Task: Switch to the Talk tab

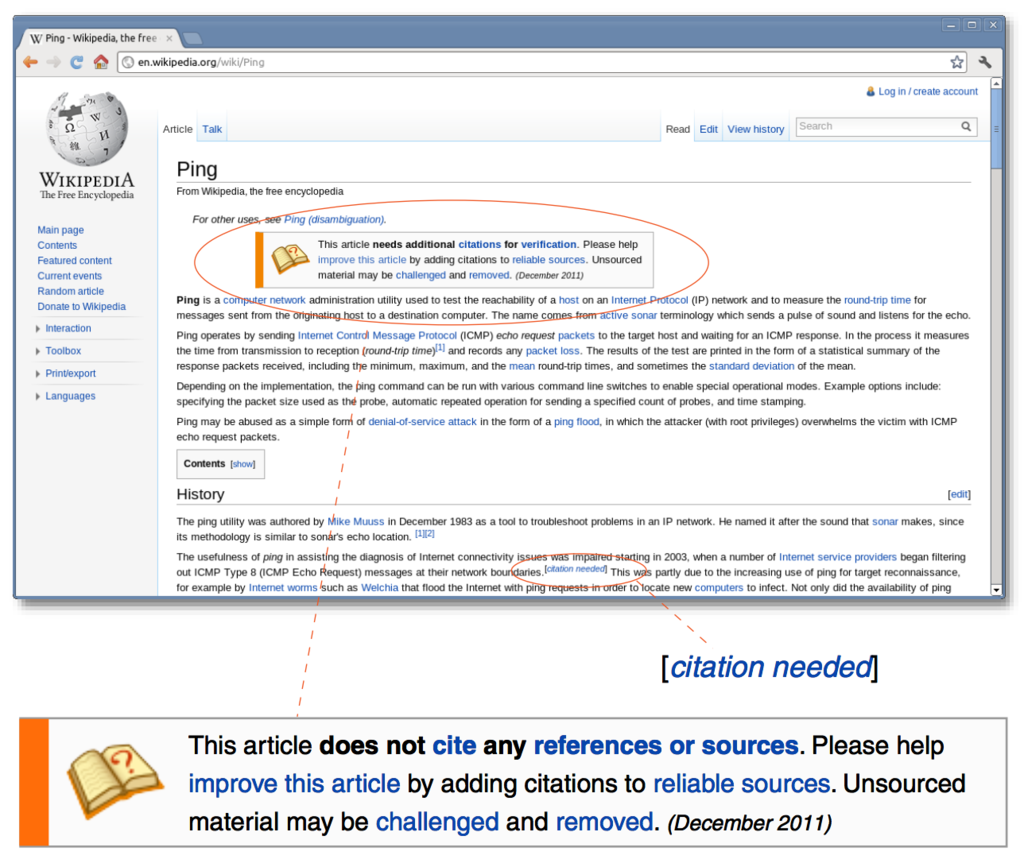Action: coord(212,129)
